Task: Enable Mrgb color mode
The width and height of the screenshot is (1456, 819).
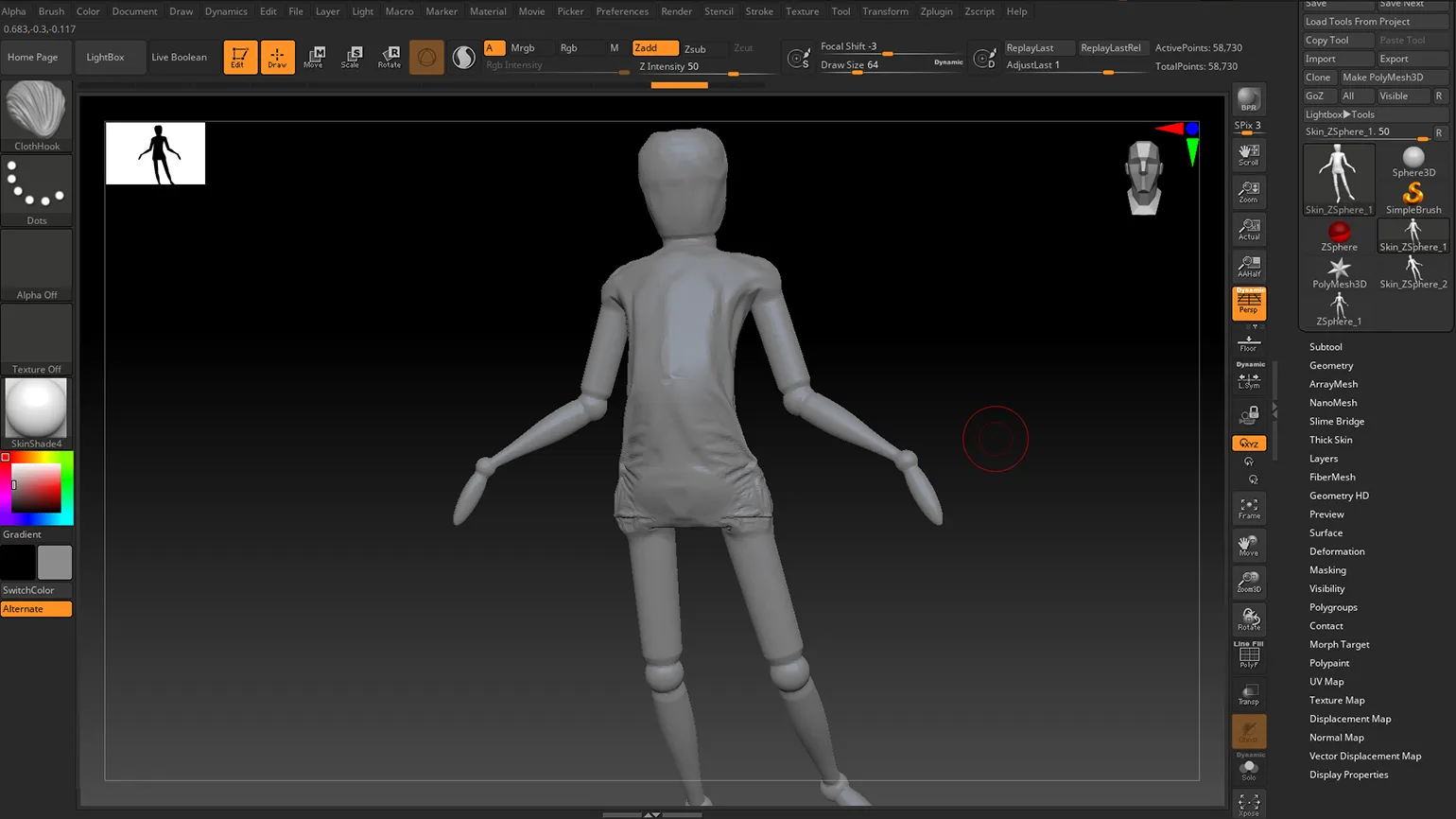Action: pyautogui.click(x=523, y=47)
